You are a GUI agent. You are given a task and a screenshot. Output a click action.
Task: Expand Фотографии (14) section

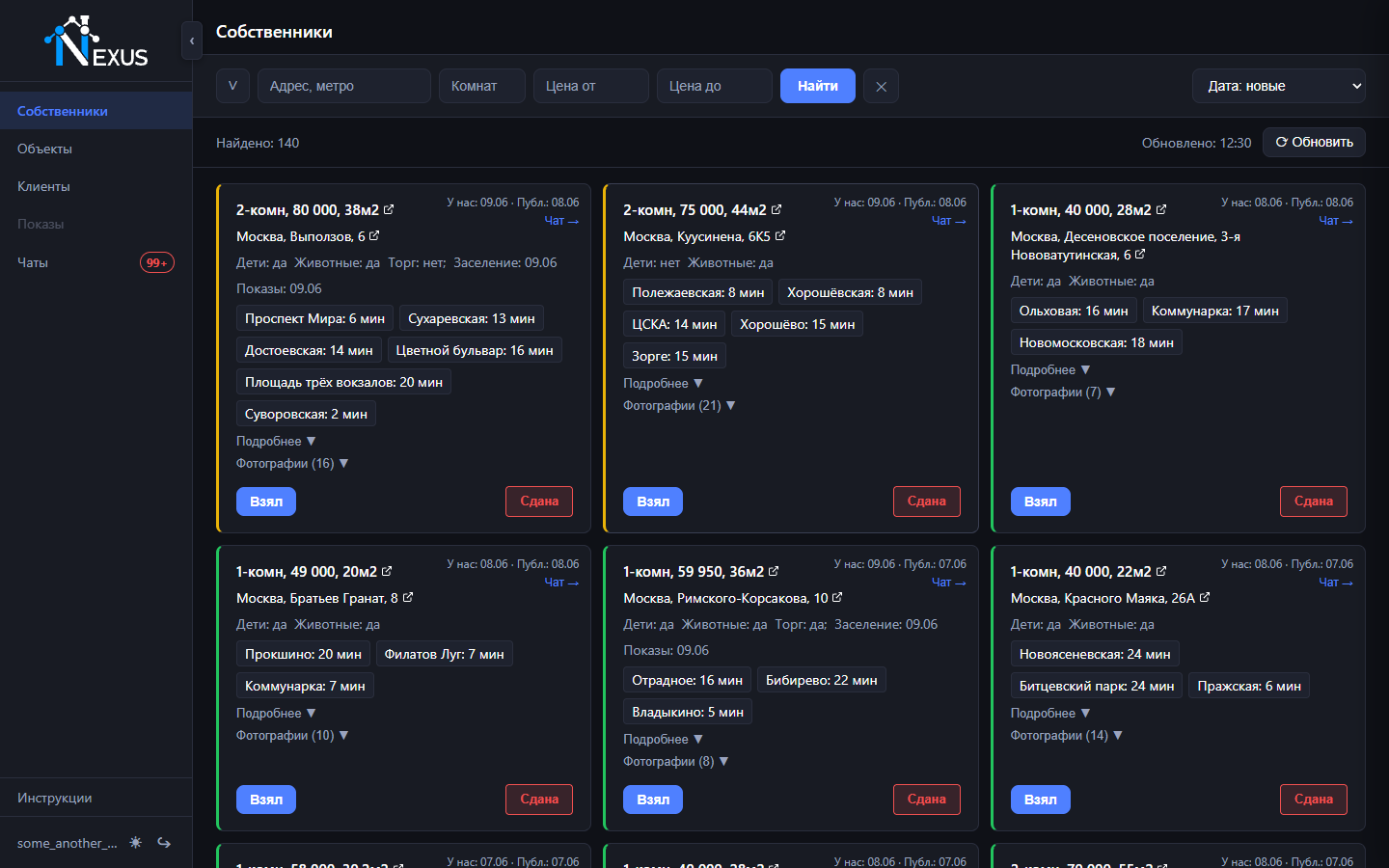pos(1067,735)
